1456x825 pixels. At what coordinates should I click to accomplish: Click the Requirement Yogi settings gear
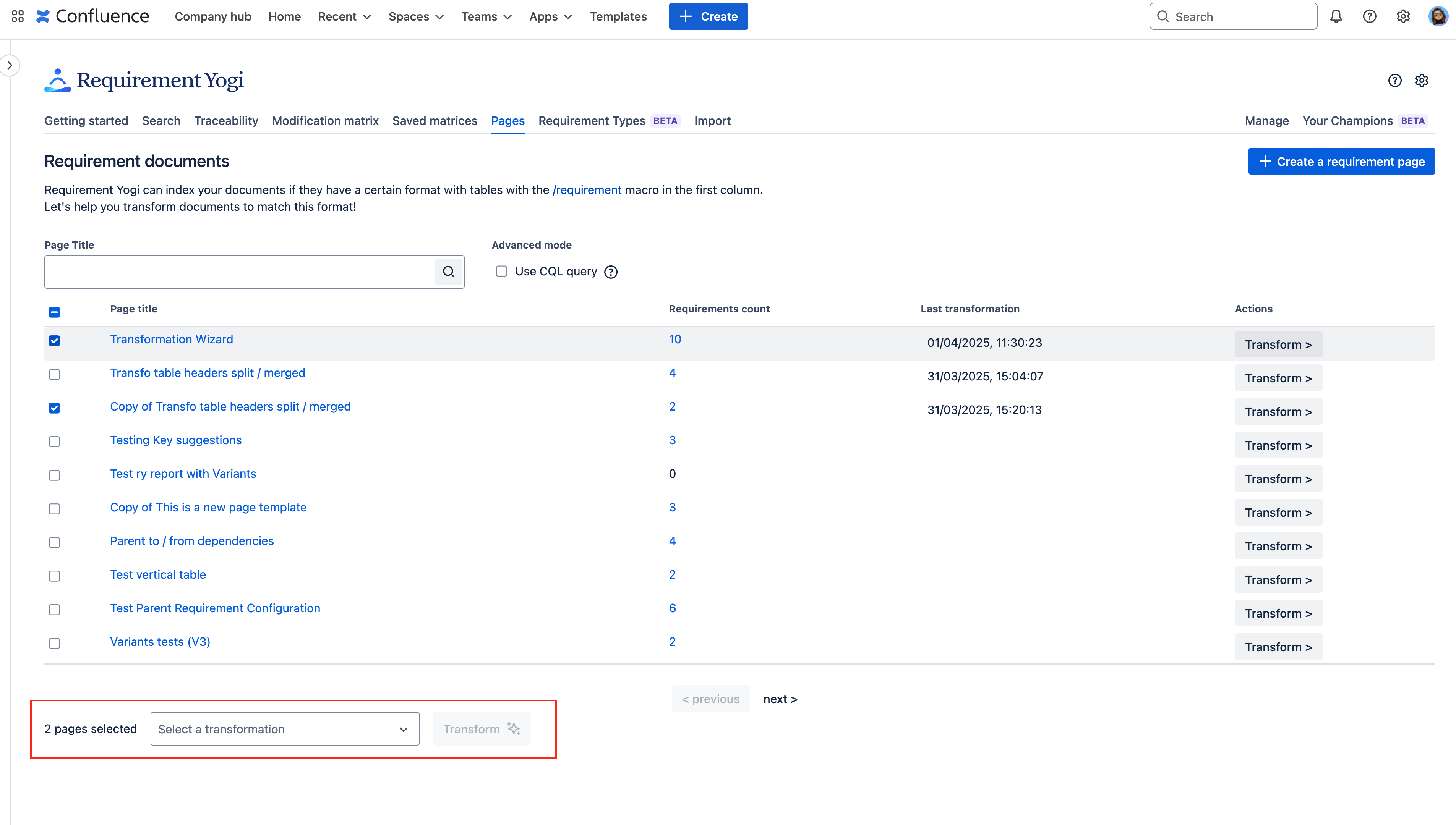[1422, 81]
